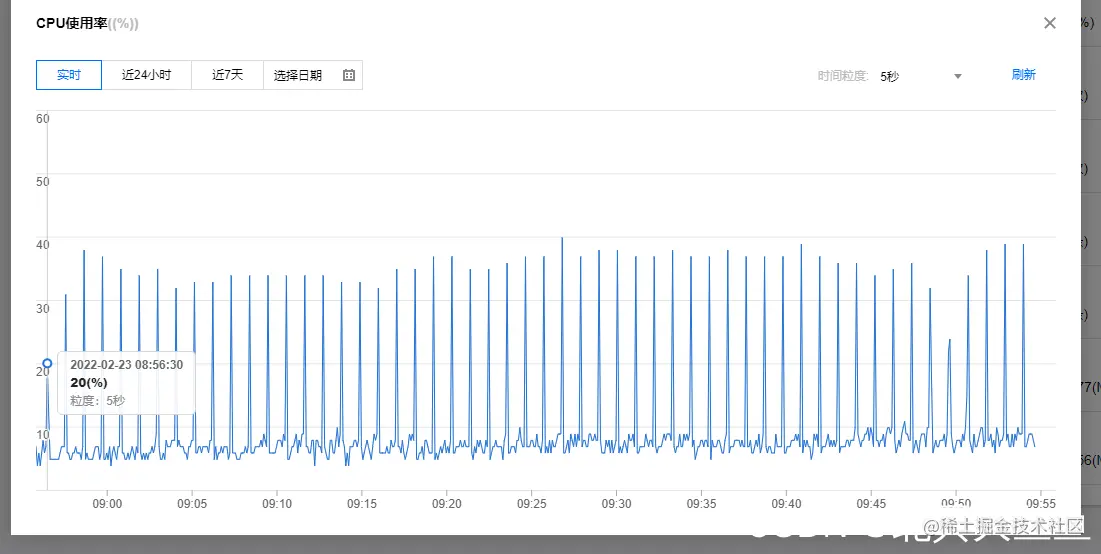The height and width of the screenshot is (554, 1101).
Task: Click the tooltip timestamp 2022-02-23 08:56:30
Action: coord(126,364)
